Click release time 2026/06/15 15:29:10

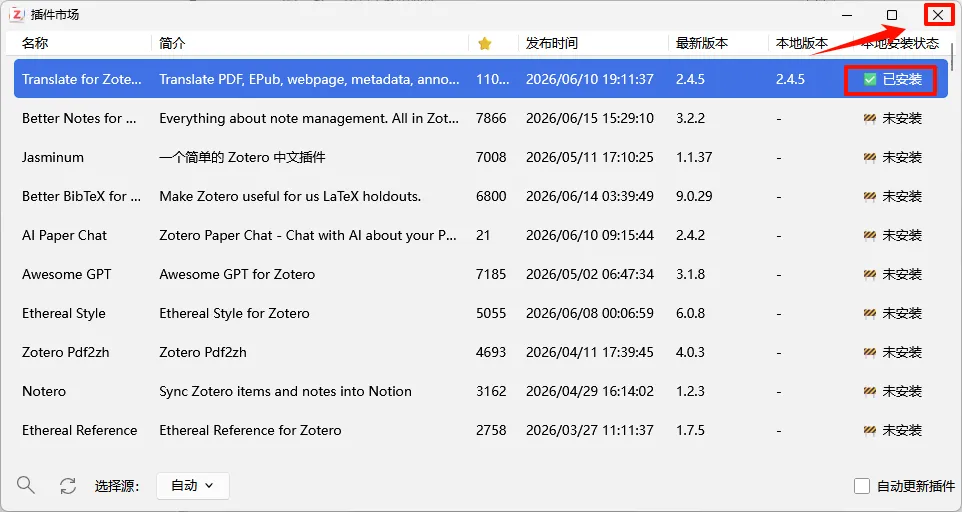[x=590, y=118]
